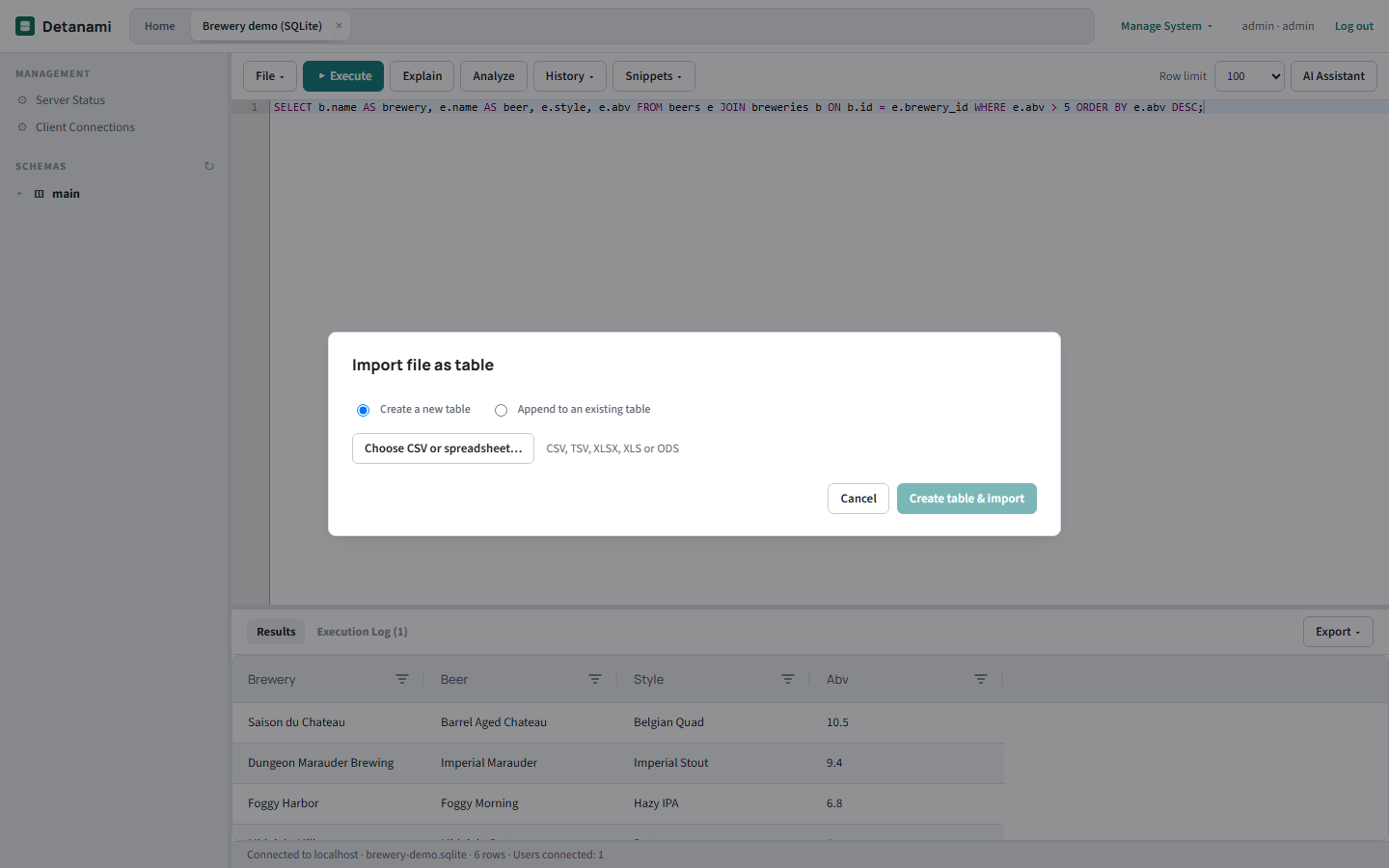The image size is (1389, 868).
Task: Click the Client Connections sidebar icon
Action: click(x=22, y=127)
